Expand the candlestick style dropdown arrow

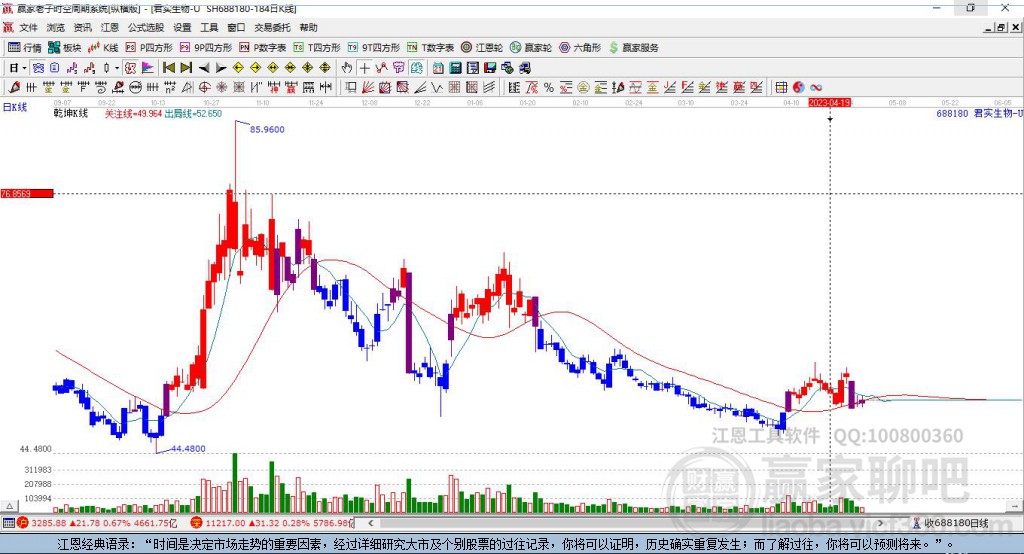[x=117, y=68]
